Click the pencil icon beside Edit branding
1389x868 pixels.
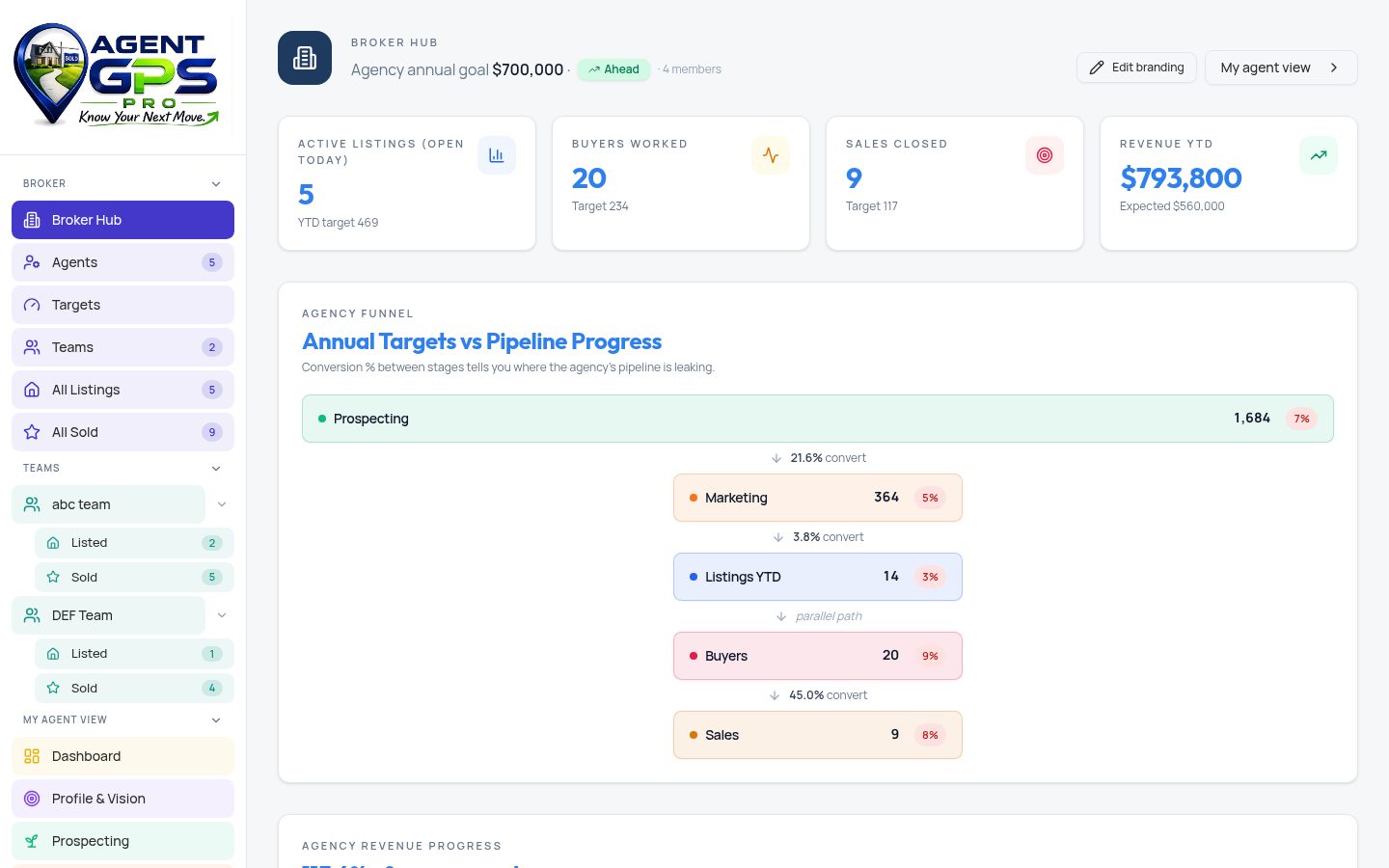tap(1097, 68)
